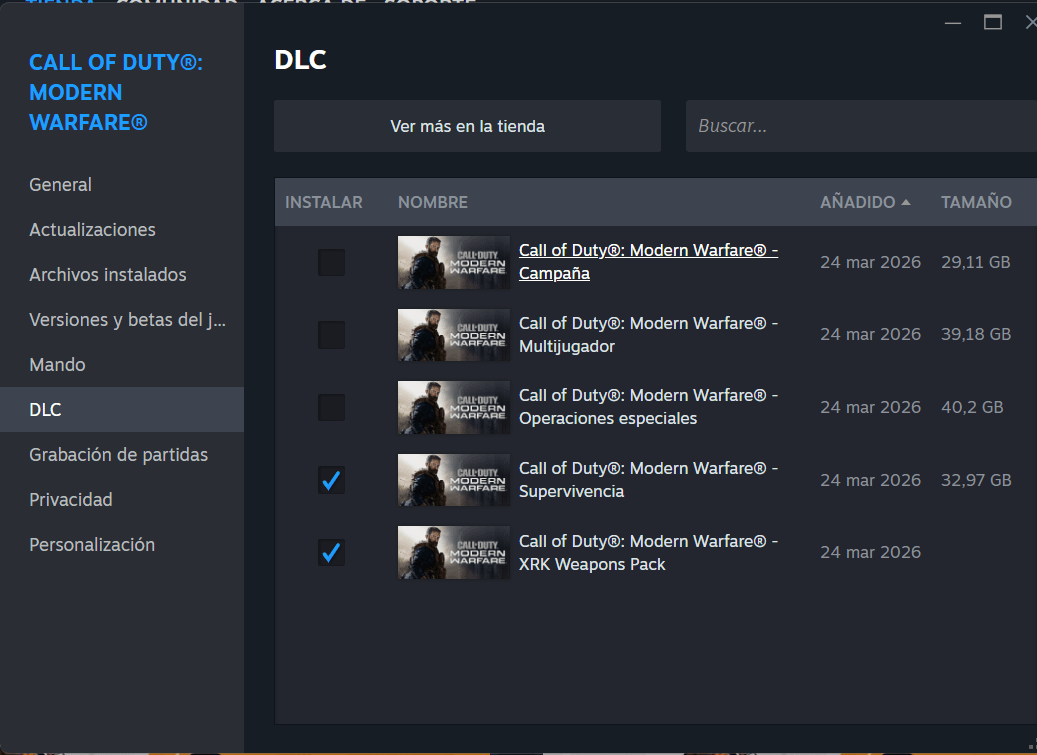The height and width of the screenshot is (755, 1037).
Task: Switch to Archivos instalados section
Action: [x=108, y=275]
